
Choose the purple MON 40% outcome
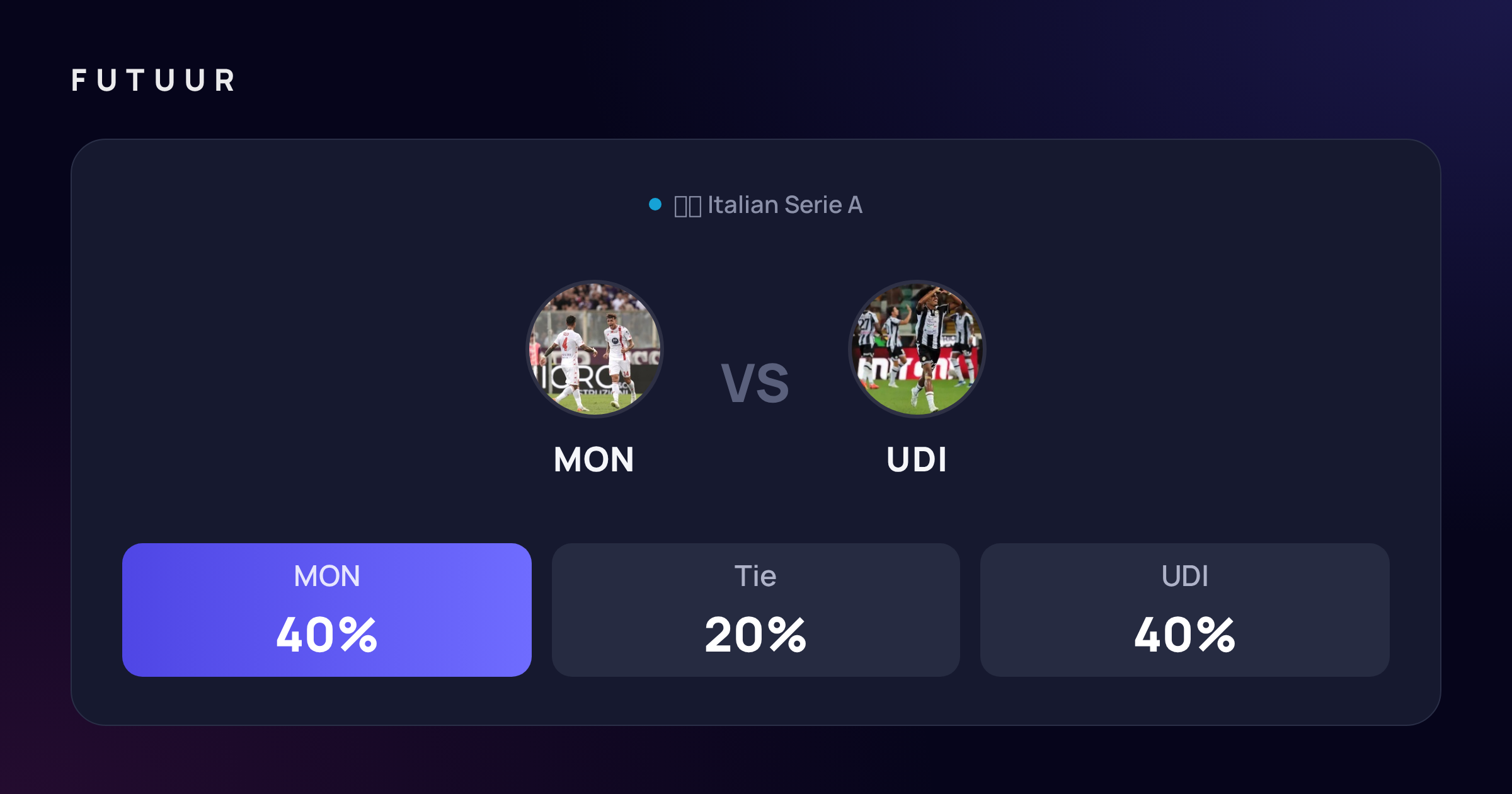click(x=327, y=610)
